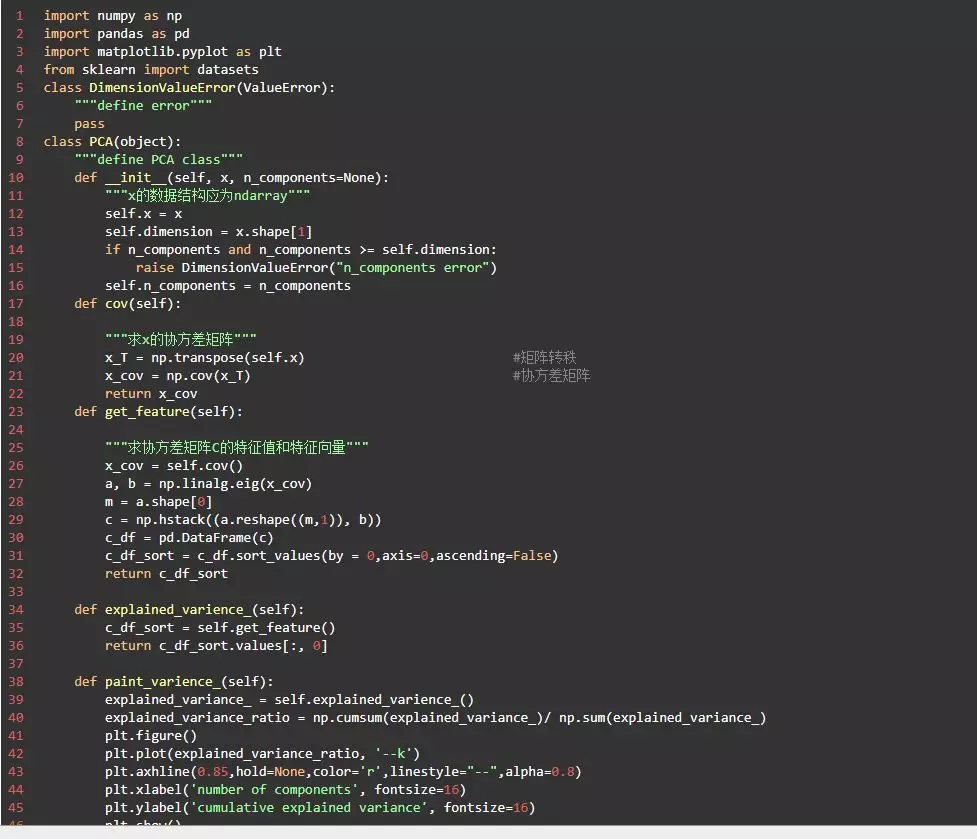Click 'def cov(self):' line

[x=128, y=305]
